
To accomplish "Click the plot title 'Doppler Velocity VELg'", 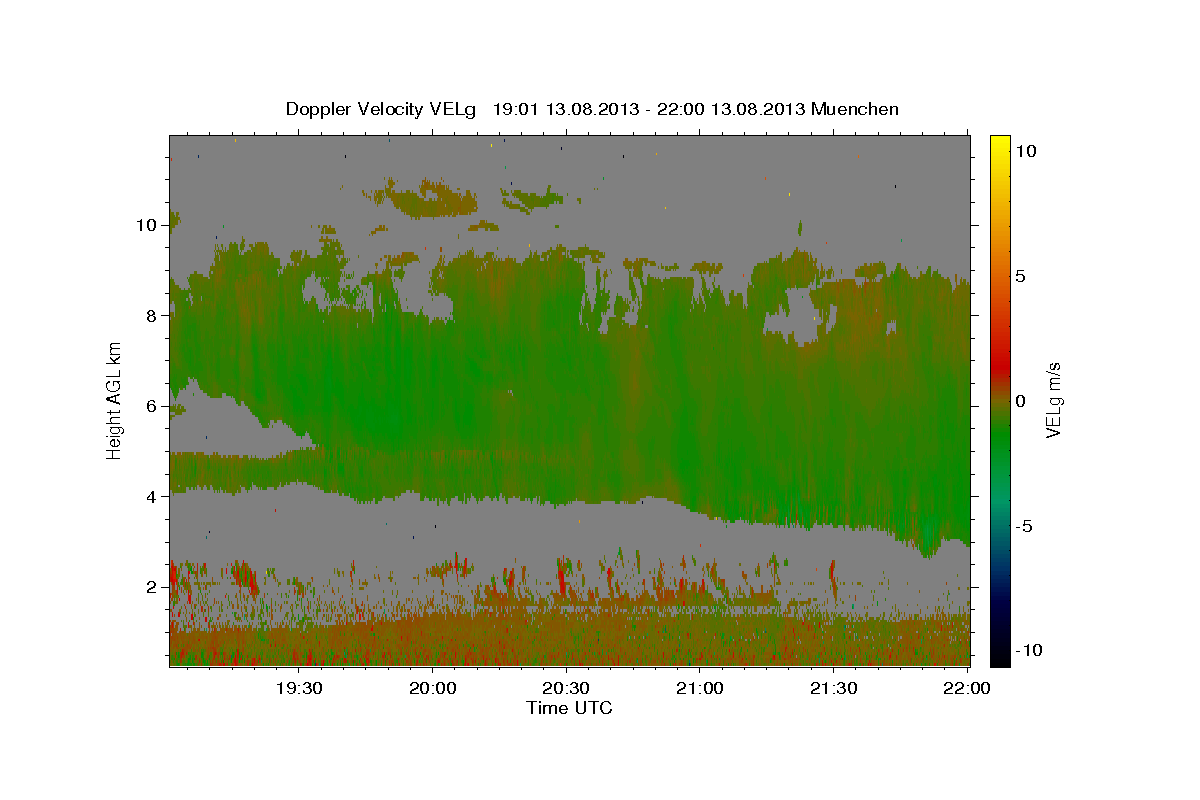I will 380,109.
